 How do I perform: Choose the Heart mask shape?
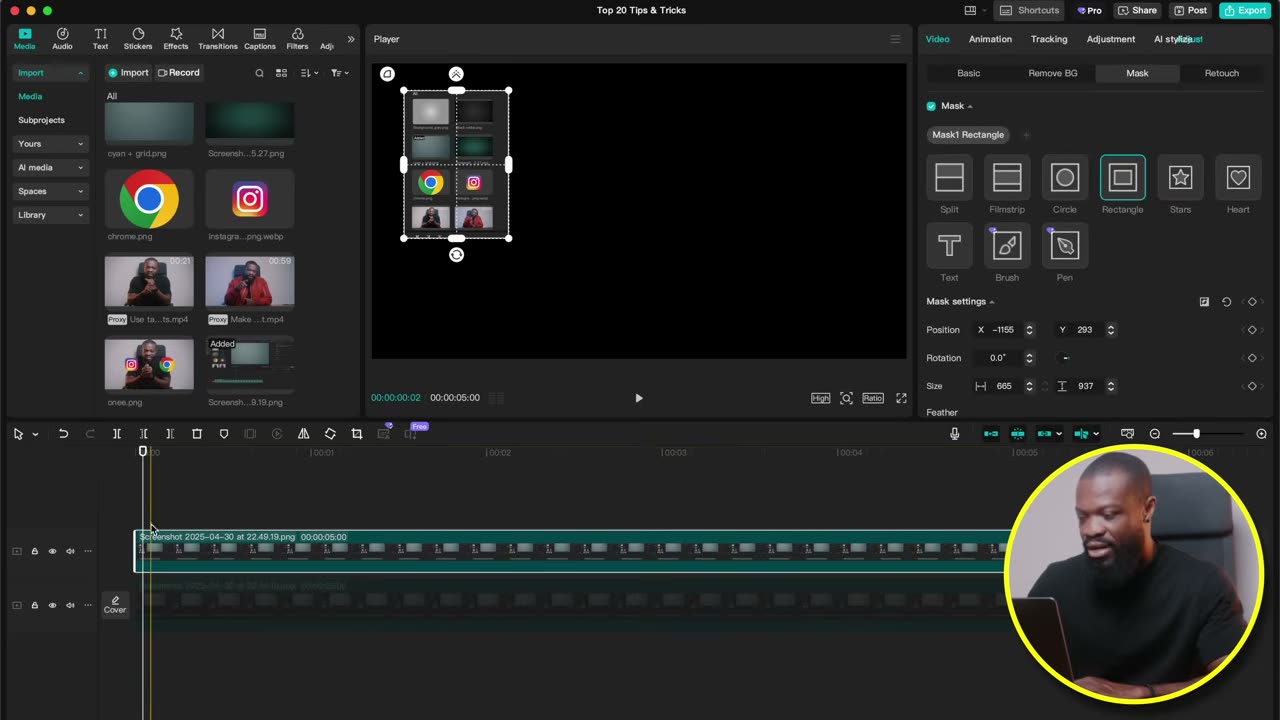(x=1238, y=178)
